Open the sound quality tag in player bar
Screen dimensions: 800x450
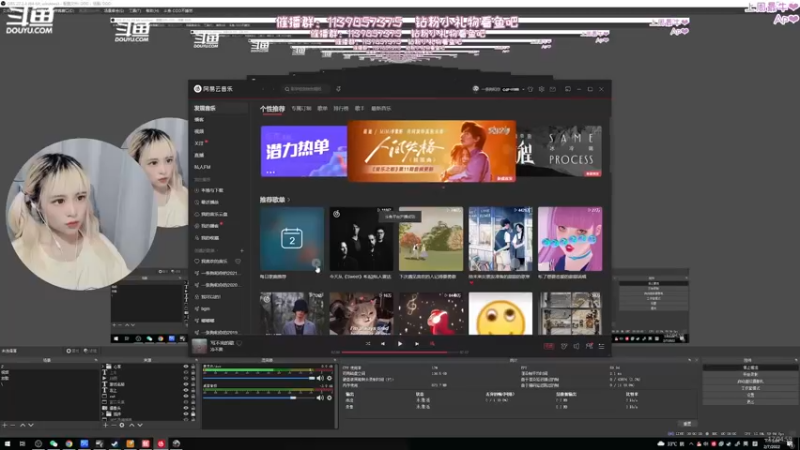(x=548, y=346)
